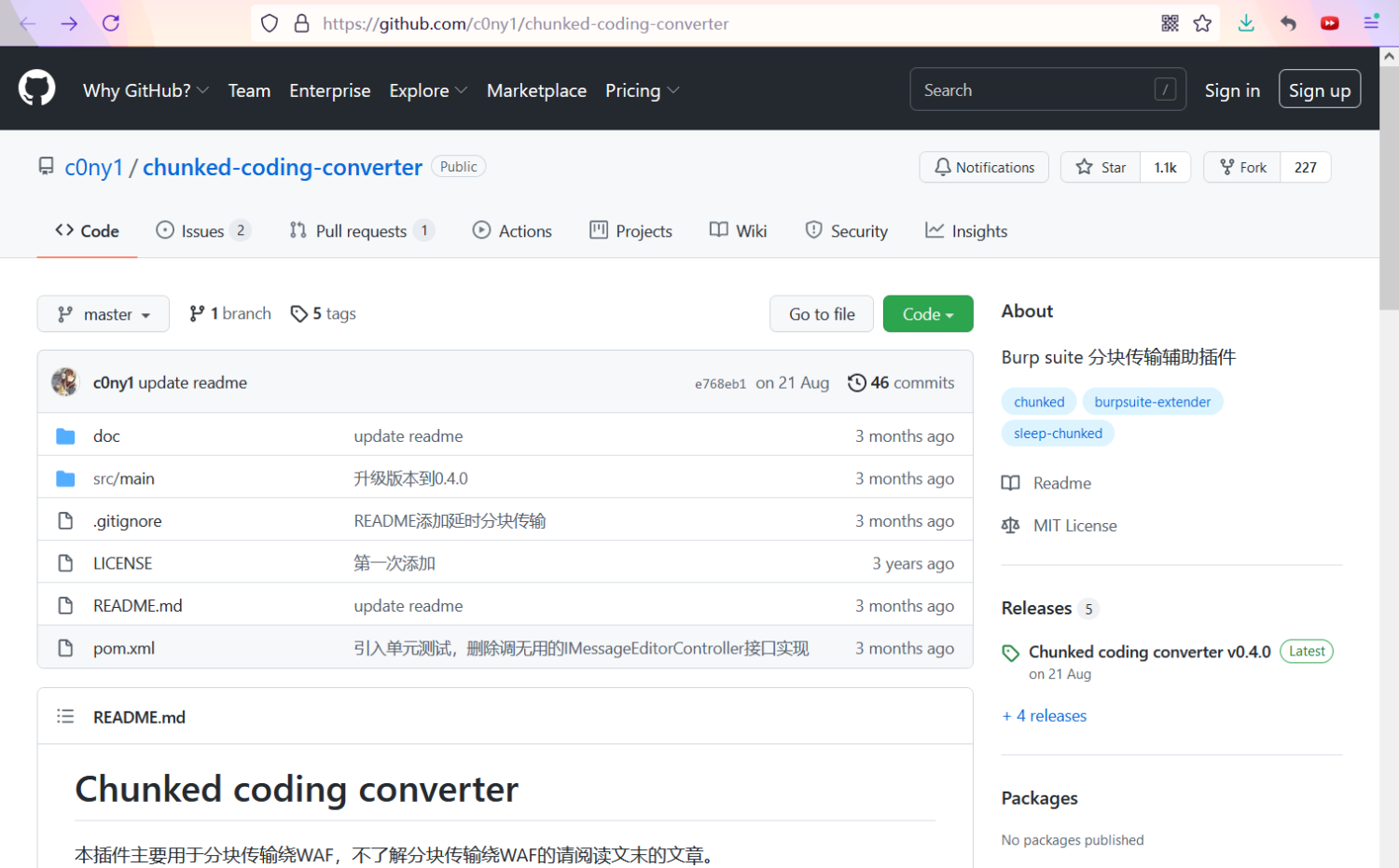Screen dimensions: 1399x868
Task: Expand the green Code dropdown button
Action: coord(928,313)
